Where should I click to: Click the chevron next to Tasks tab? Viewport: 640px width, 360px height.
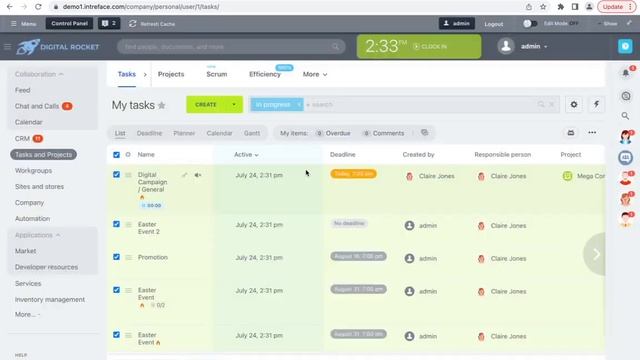coord(145,74)
